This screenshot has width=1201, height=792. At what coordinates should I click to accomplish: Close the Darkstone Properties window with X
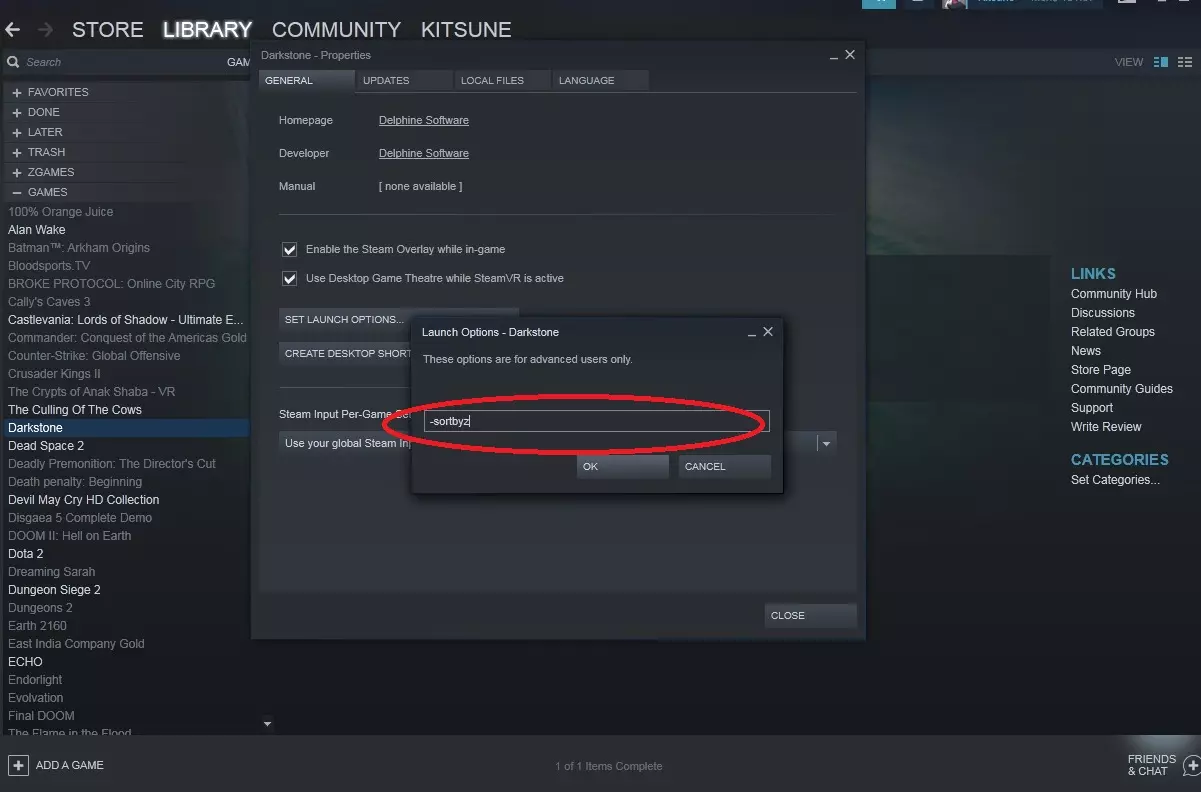(x=850, y=55)
